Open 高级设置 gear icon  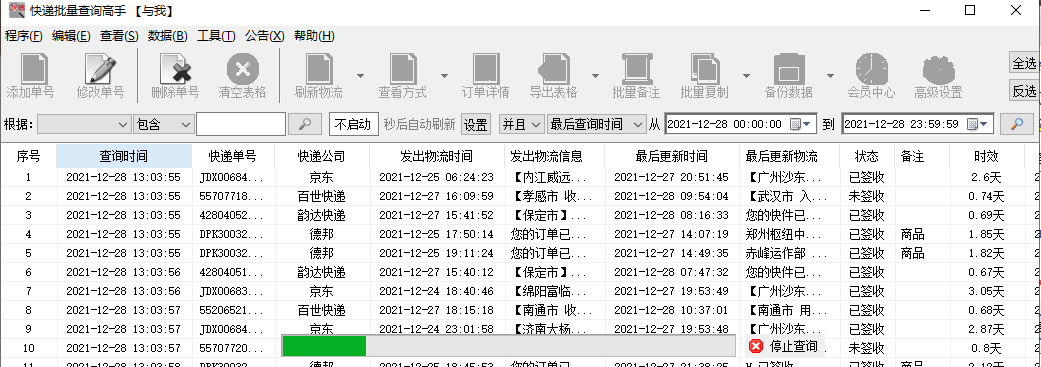point(938,69)
